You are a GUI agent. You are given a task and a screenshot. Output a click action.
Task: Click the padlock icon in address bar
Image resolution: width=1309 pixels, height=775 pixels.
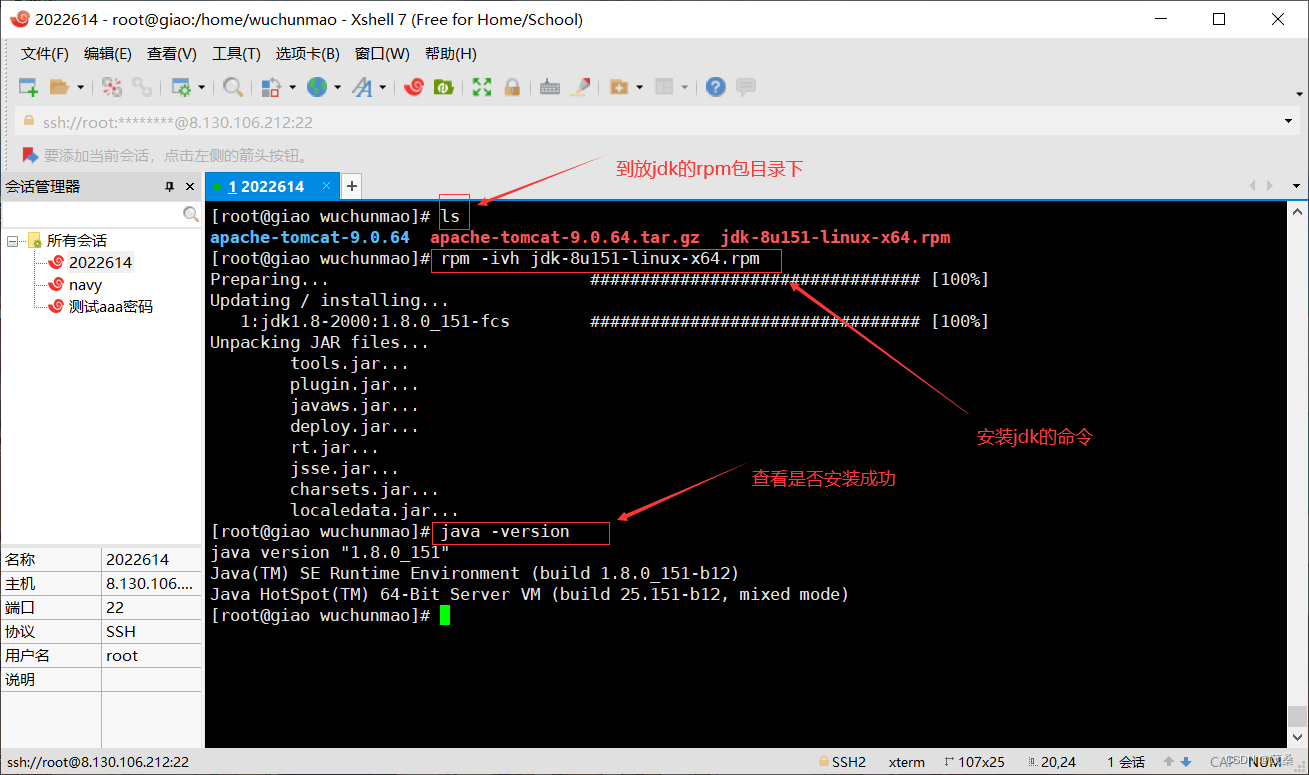pyautogui.click(x=29, y=122)
